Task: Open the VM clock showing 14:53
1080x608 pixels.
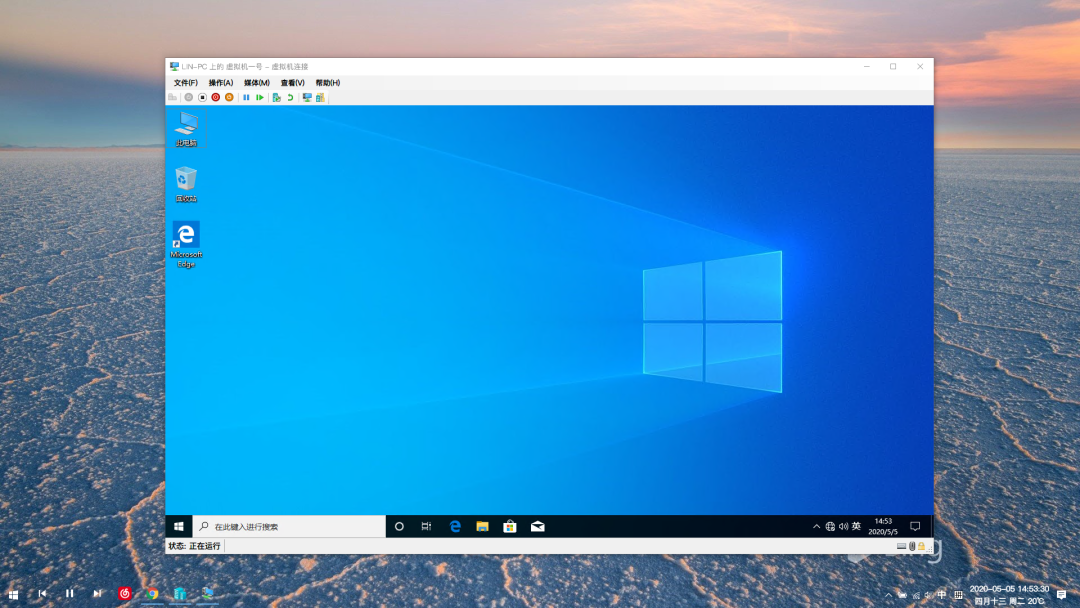Action: coord(883,527)
